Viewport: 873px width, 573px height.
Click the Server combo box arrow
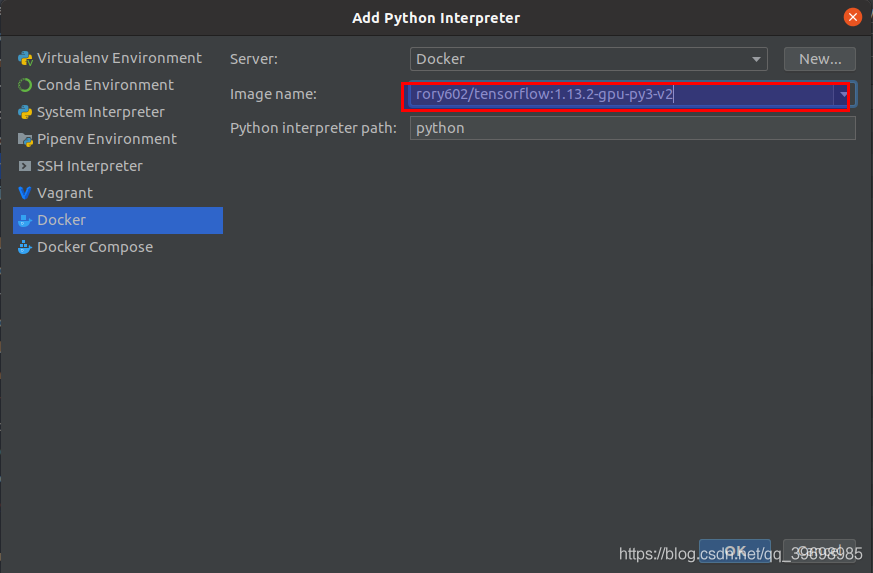coord(757,59)
